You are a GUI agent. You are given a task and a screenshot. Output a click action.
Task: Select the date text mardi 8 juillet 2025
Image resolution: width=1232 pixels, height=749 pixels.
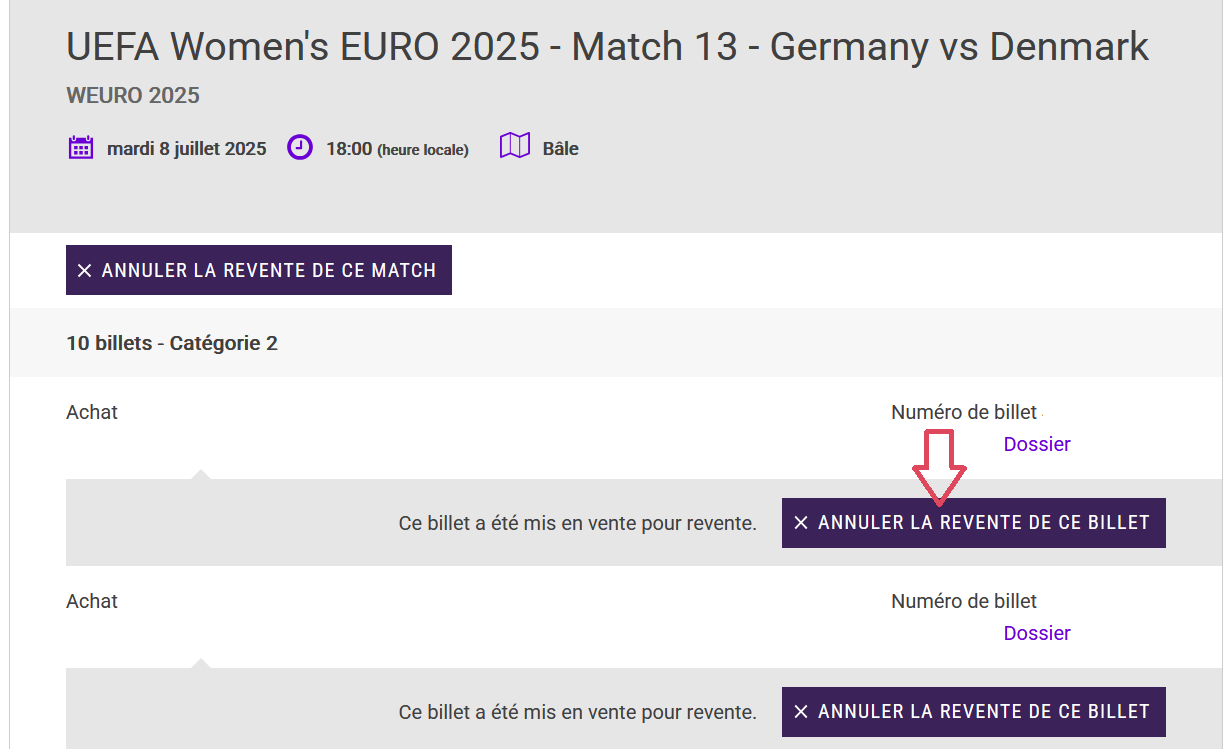(187, 149)
